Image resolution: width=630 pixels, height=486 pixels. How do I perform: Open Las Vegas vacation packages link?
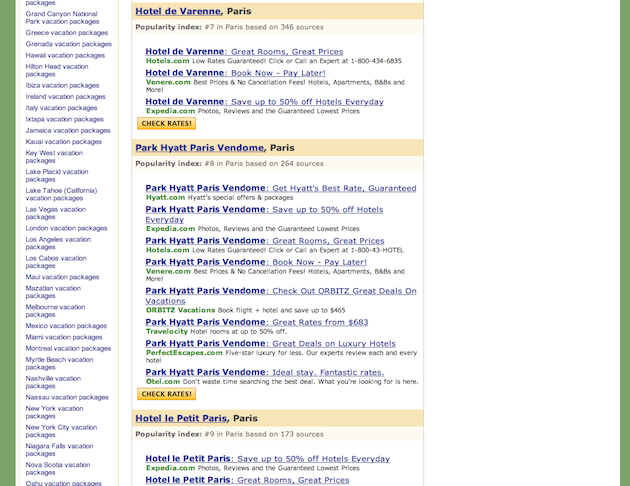click(56, 213)
